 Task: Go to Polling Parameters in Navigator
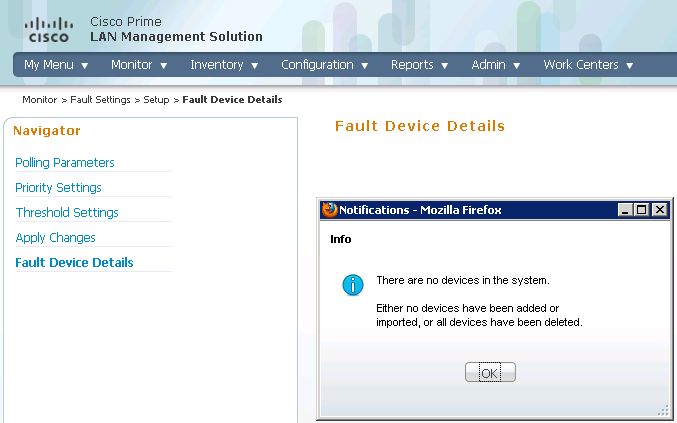pos(65,163)
